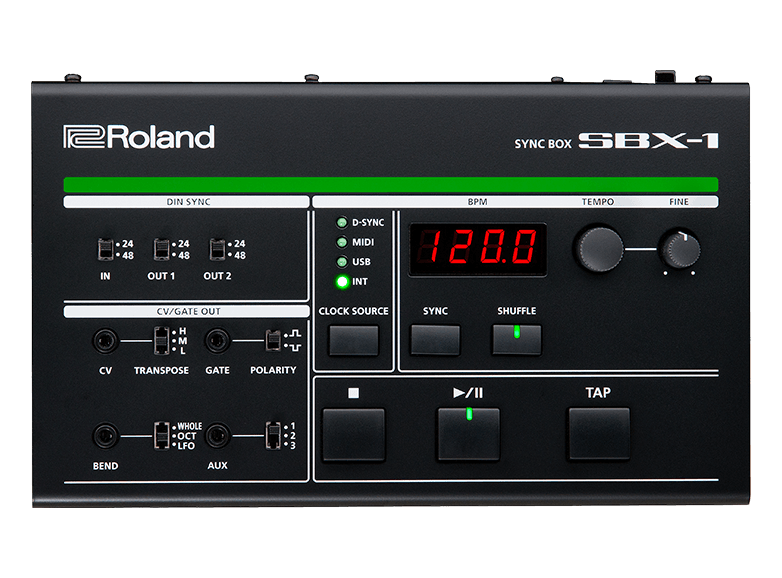Click the green LED on play/pause button
782x578 pixels.
click(x=469, y=414)
